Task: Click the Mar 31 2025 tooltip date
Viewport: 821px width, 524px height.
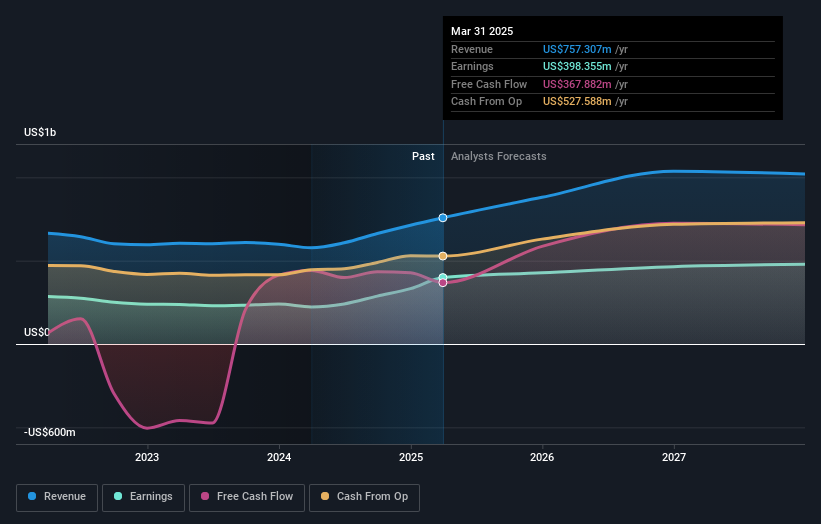Action: point(482,31)
